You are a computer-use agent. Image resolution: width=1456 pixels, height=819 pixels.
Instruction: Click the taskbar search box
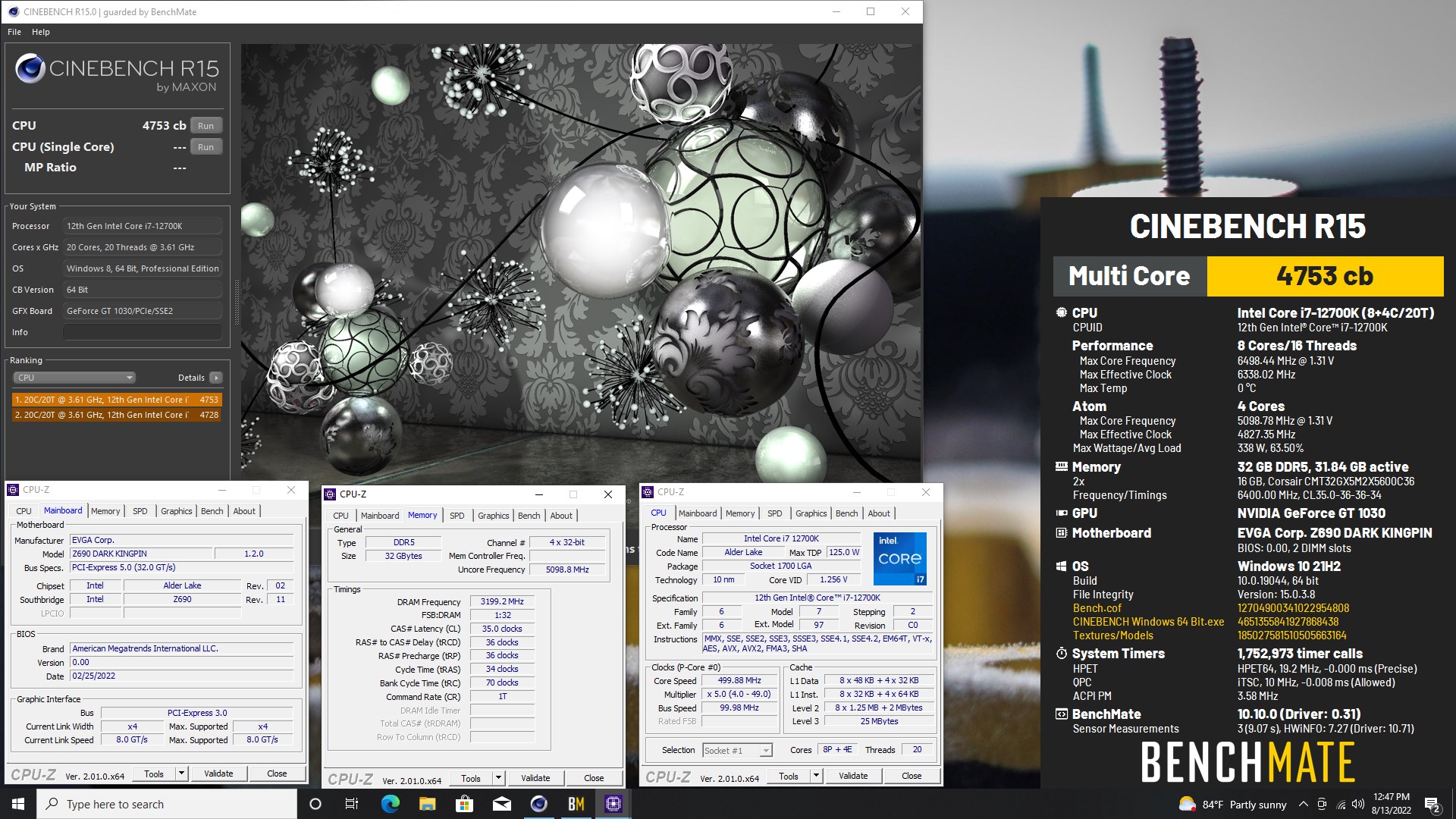point(167,804)
